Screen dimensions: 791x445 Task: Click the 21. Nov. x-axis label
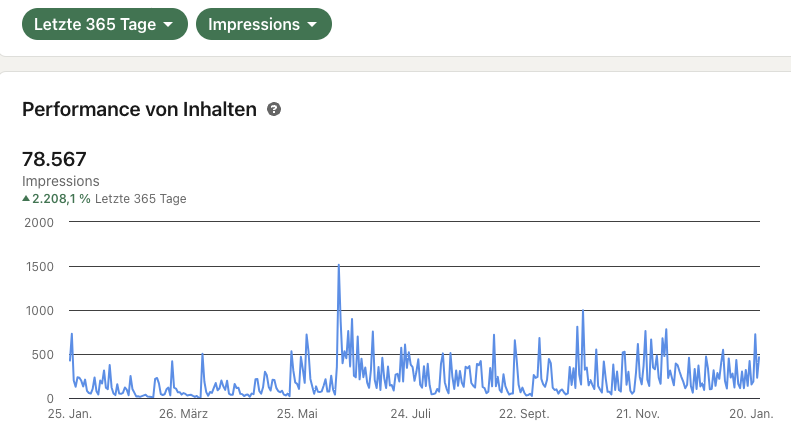coord(638,414)
